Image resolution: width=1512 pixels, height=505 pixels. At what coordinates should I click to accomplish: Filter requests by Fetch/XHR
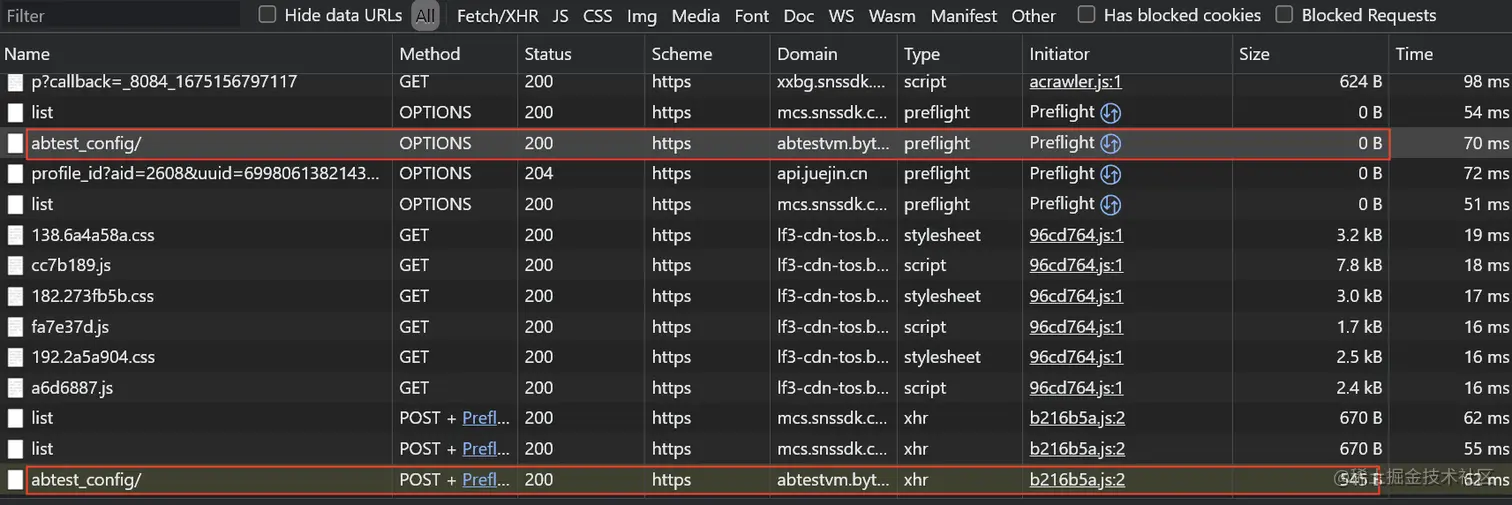(498, 16)
